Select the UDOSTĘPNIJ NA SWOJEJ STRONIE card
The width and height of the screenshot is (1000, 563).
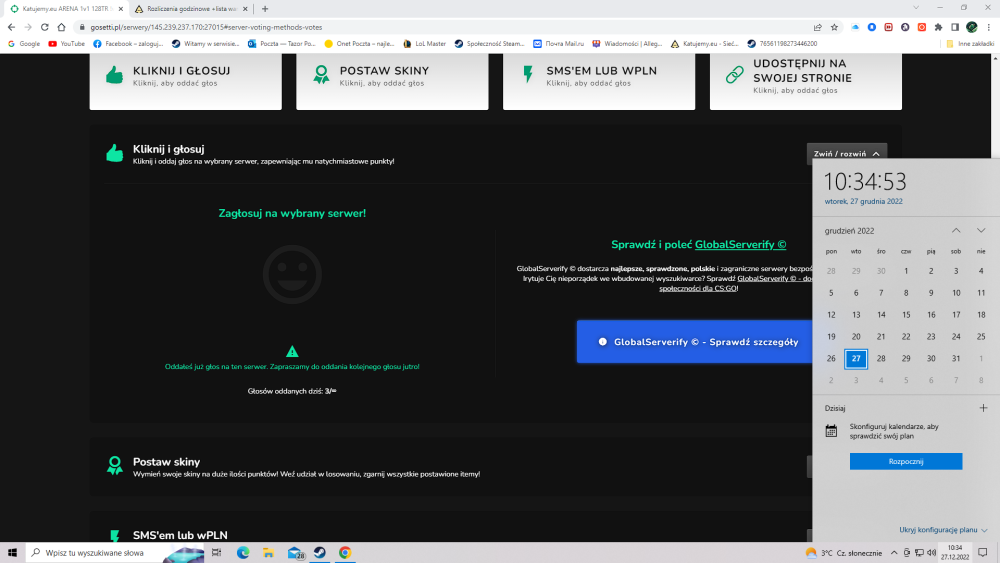(805, 81)
